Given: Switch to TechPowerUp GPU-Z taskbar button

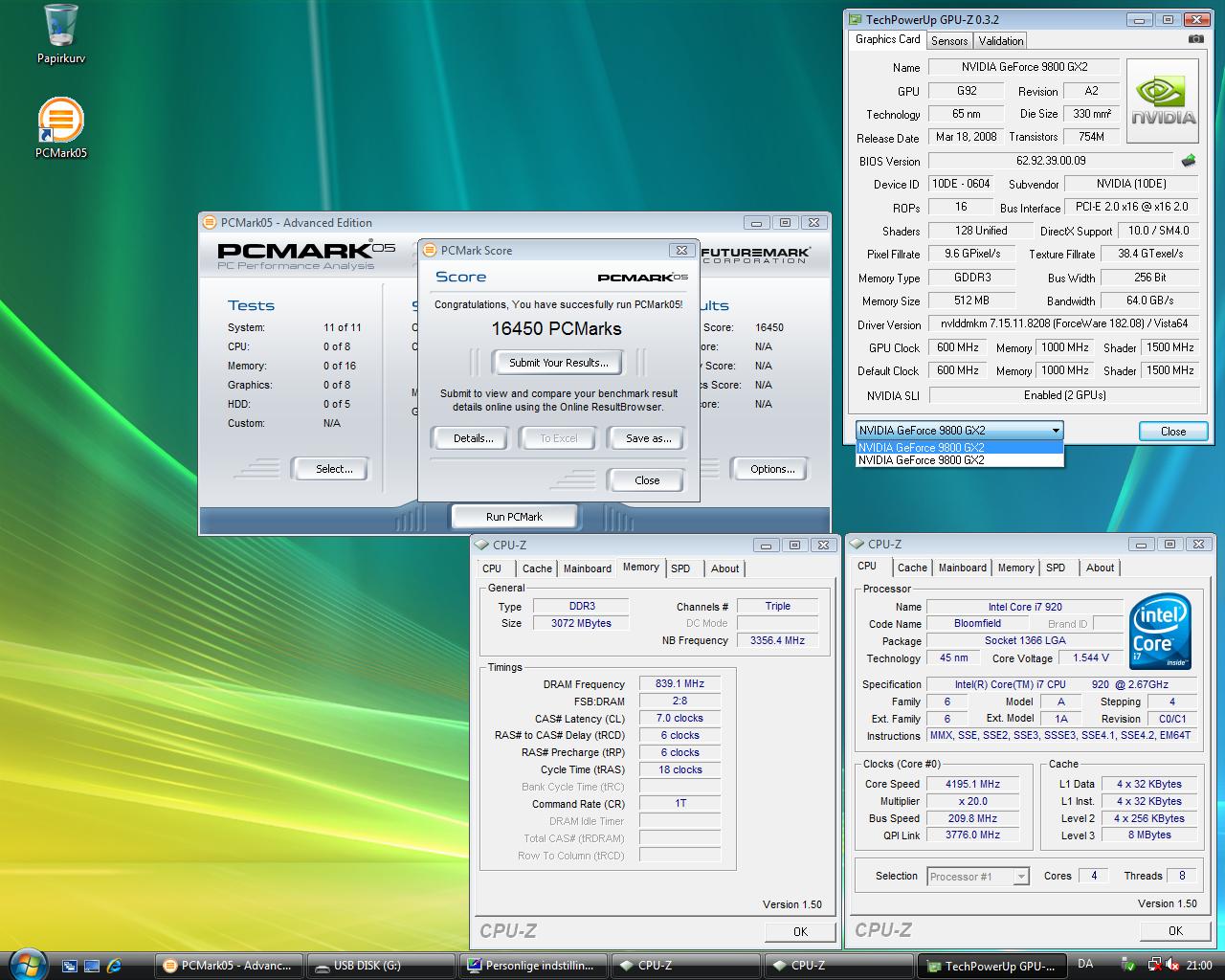Looking at the screenshot, I should point(991,966).
